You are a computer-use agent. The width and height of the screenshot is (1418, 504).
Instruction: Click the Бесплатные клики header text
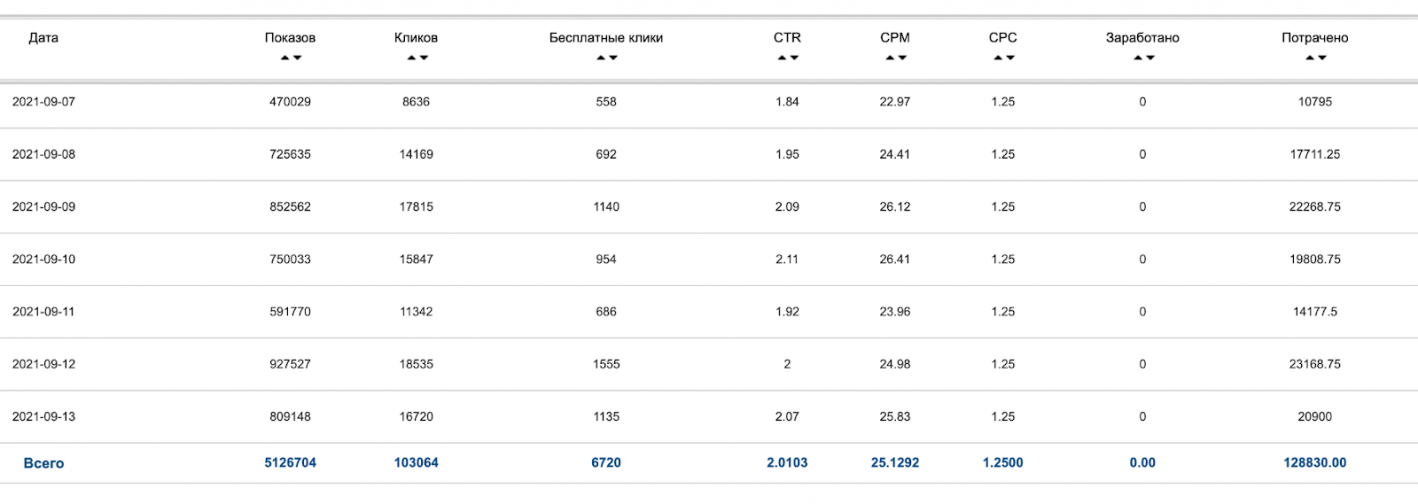[606, 38]
